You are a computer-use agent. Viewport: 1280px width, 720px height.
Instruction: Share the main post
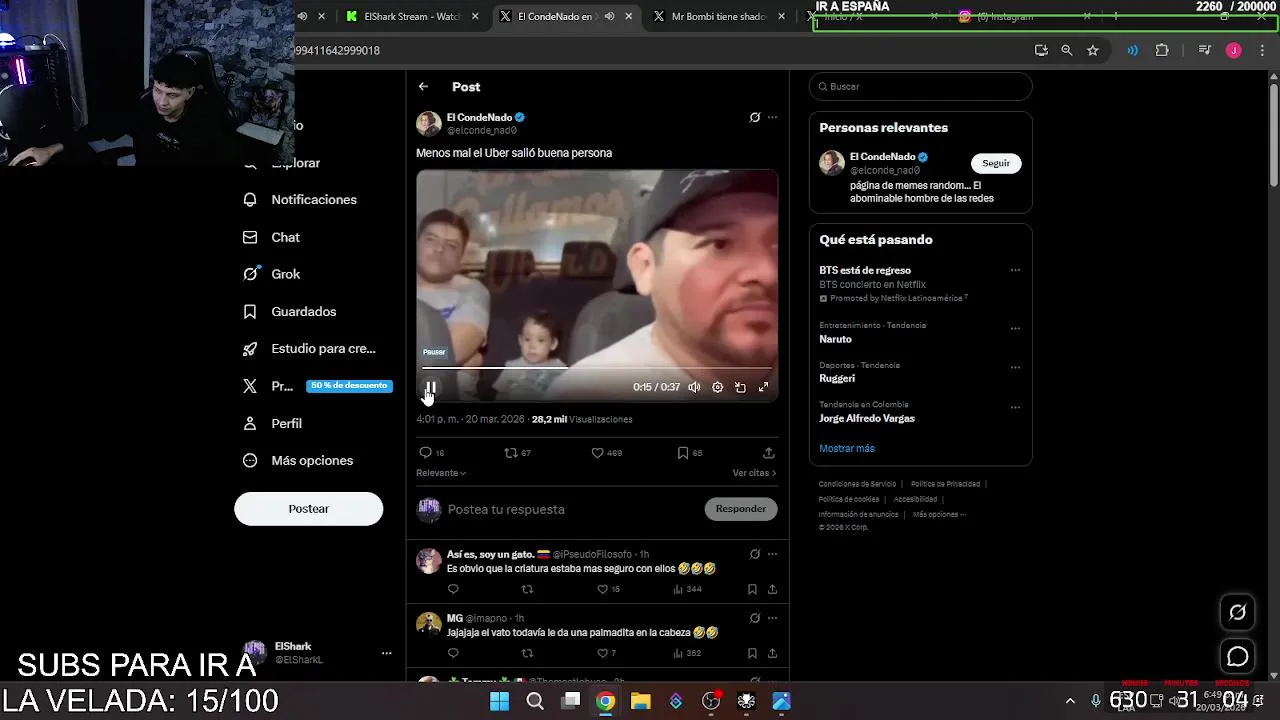[769, 453]
